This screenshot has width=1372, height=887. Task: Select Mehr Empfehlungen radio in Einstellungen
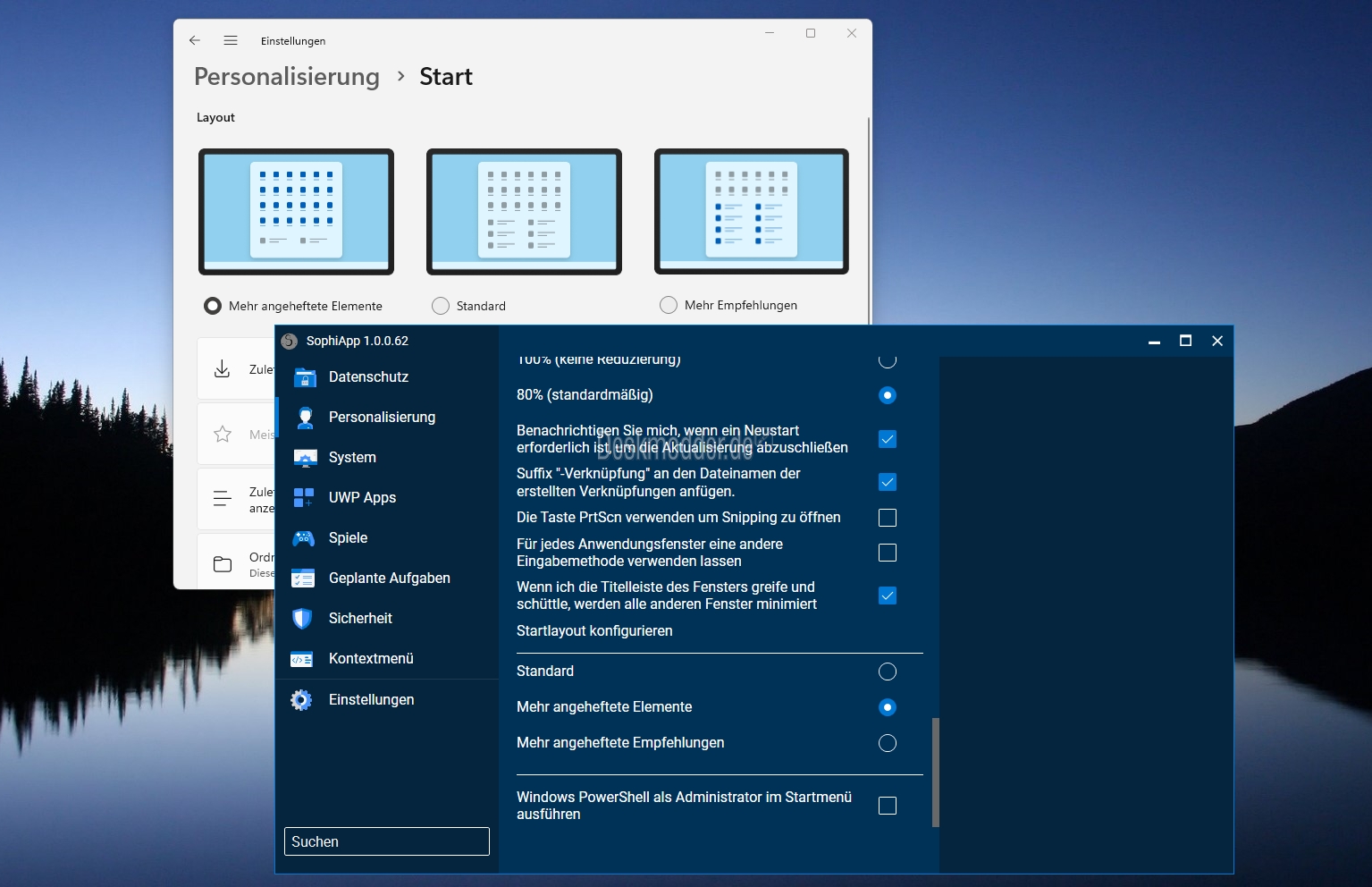click(x=669, y=305)
